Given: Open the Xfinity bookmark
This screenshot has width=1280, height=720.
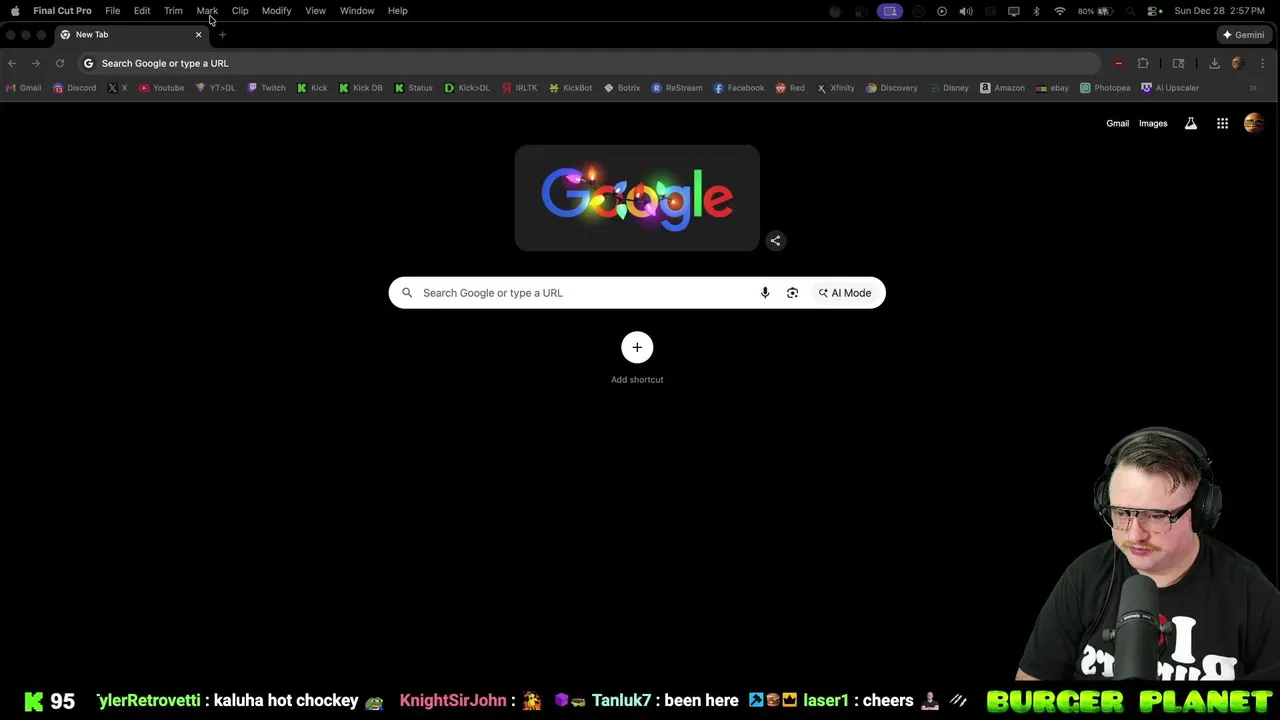Looking at the screenshot, I should point(836,88).
